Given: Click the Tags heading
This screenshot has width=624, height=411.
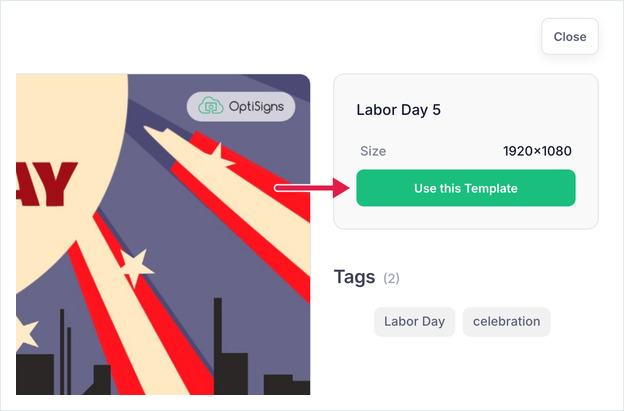Looking at the screenshot, I should (354, 277).
